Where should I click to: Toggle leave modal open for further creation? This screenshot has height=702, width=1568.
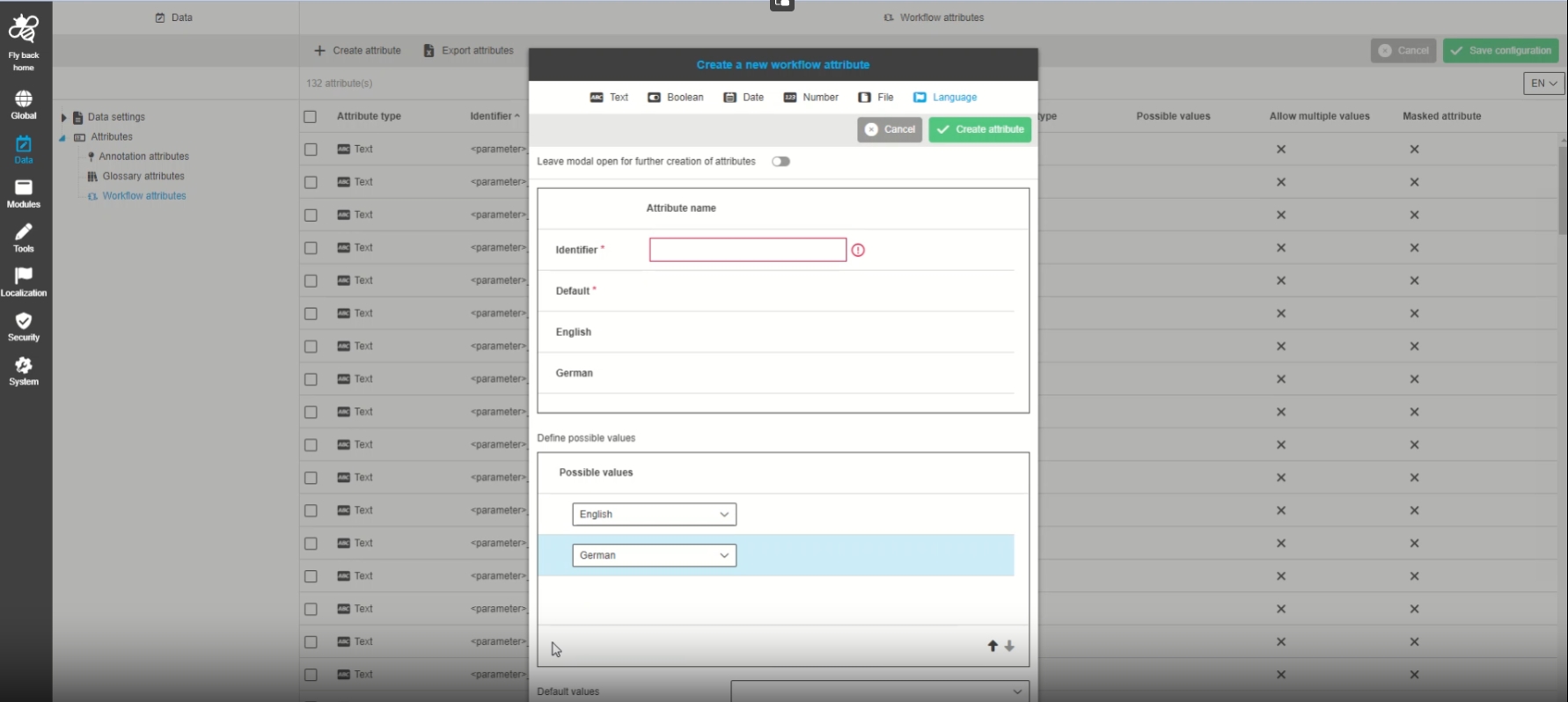780,162
